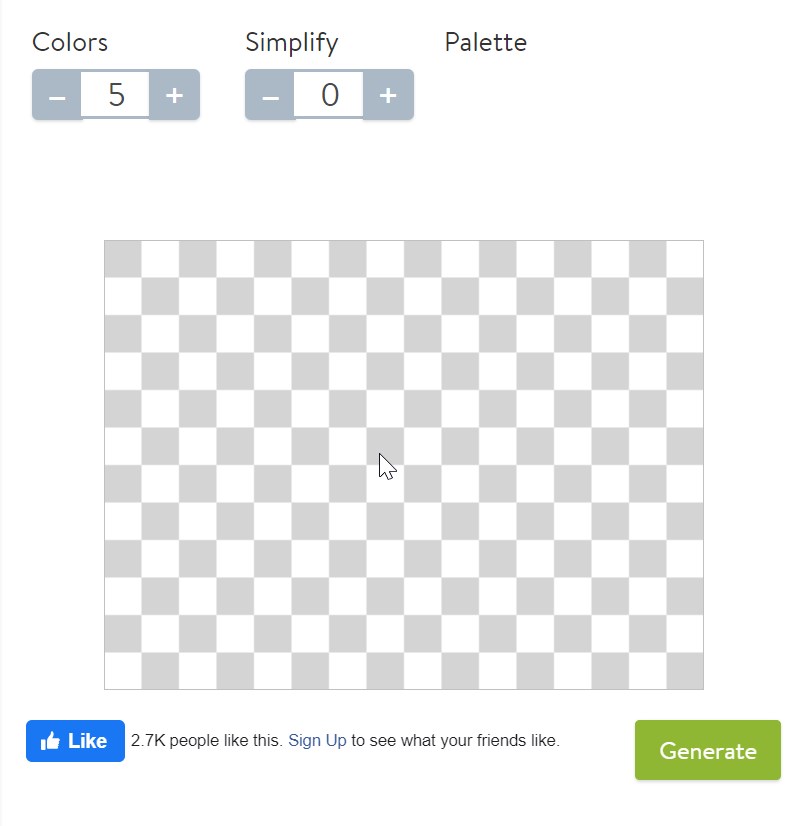Increase the Simplify value with plus
Viewport: 806px width, 826px height.
(x=388, y=96)
